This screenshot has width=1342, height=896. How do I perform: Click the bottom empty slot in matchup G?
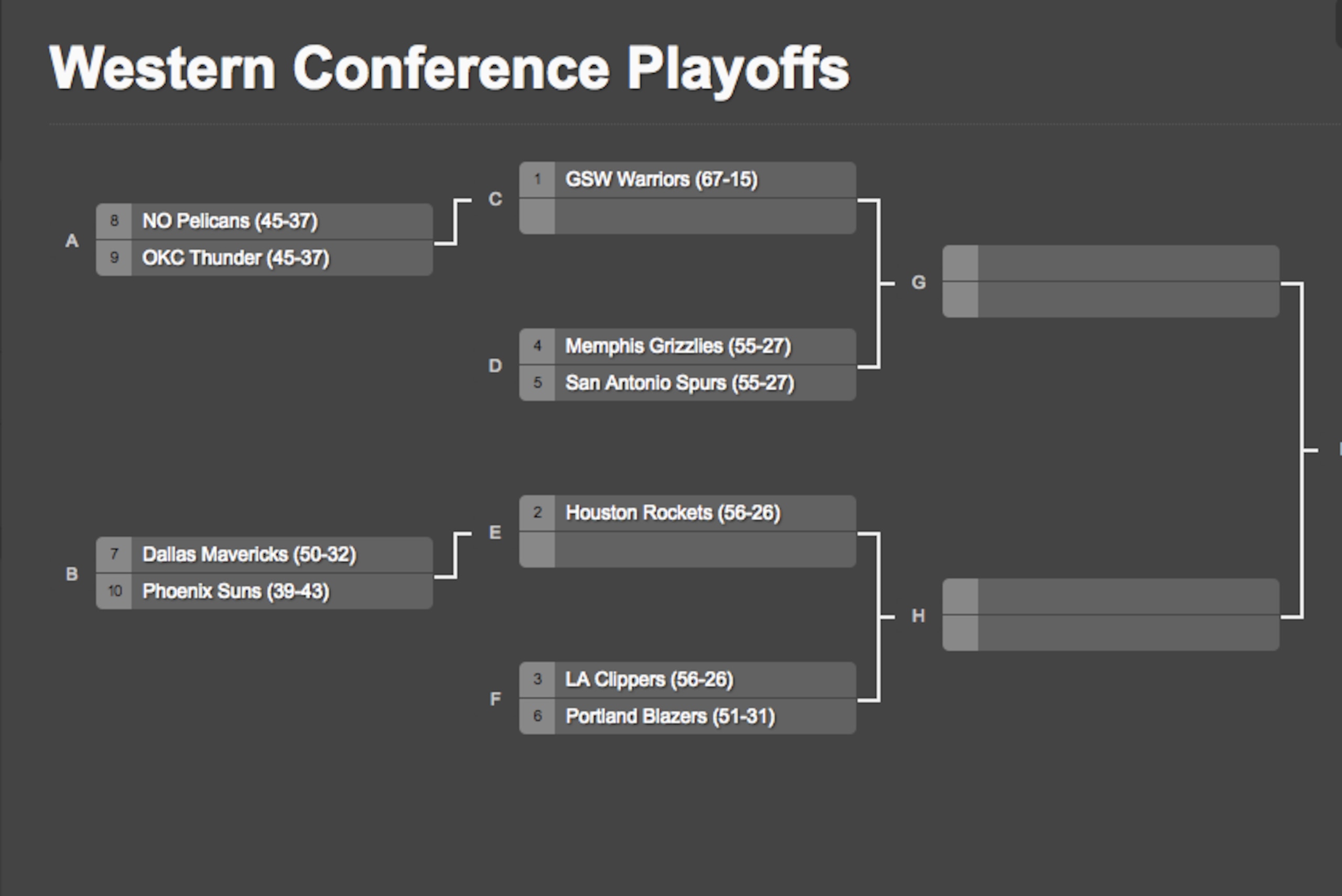tap(1110, 299)
